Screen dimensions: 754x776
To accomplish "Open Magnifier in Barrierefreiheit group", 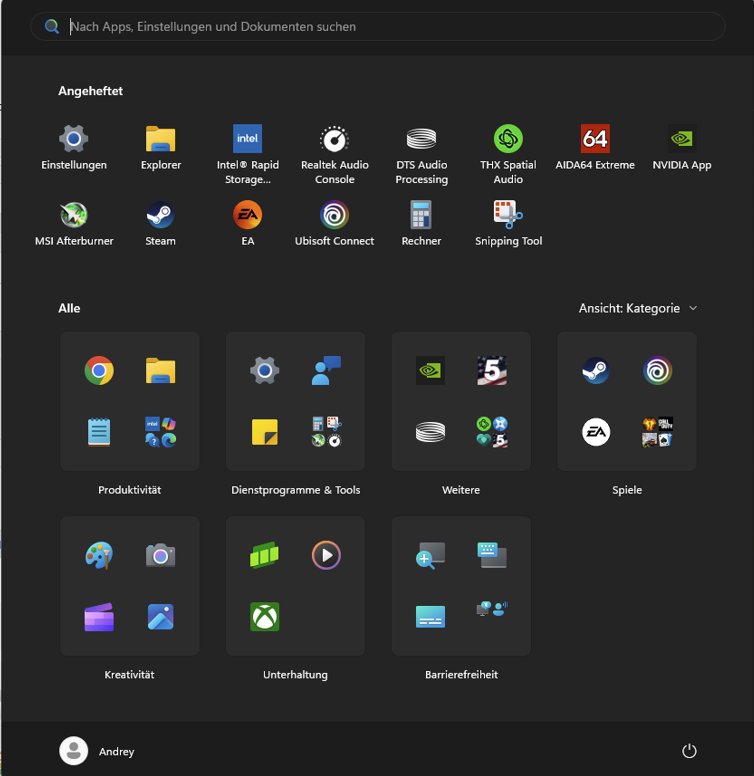I will coord(430,555).
